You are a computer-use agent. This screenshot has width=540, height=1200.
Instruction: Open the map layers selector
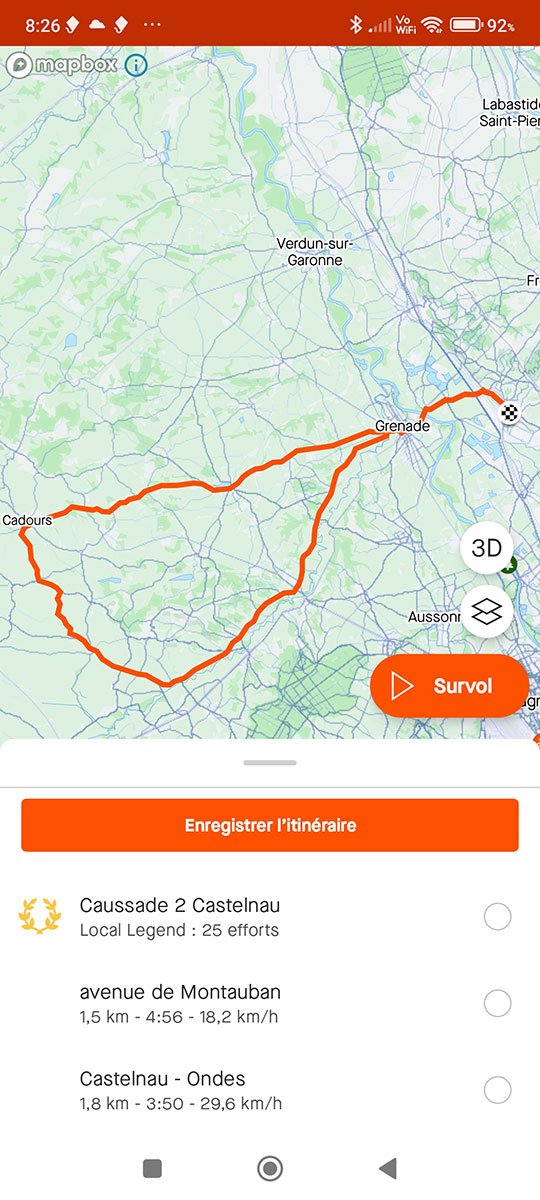click(486, 612)
